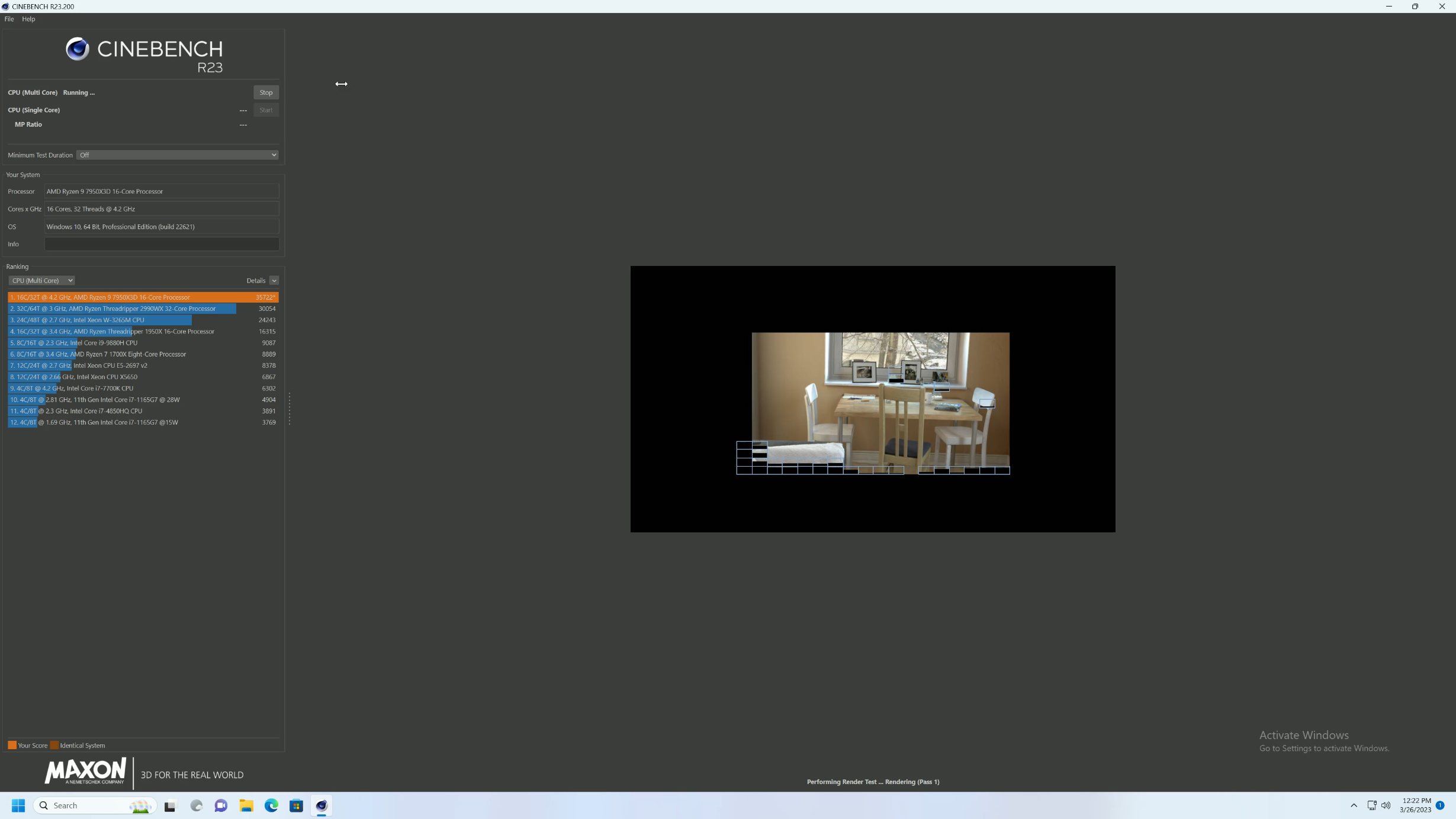Select ranking row 11 Core i7-4850HQ
The image size is (1456, 819).
pyautogui.click(x=143, y=411)
